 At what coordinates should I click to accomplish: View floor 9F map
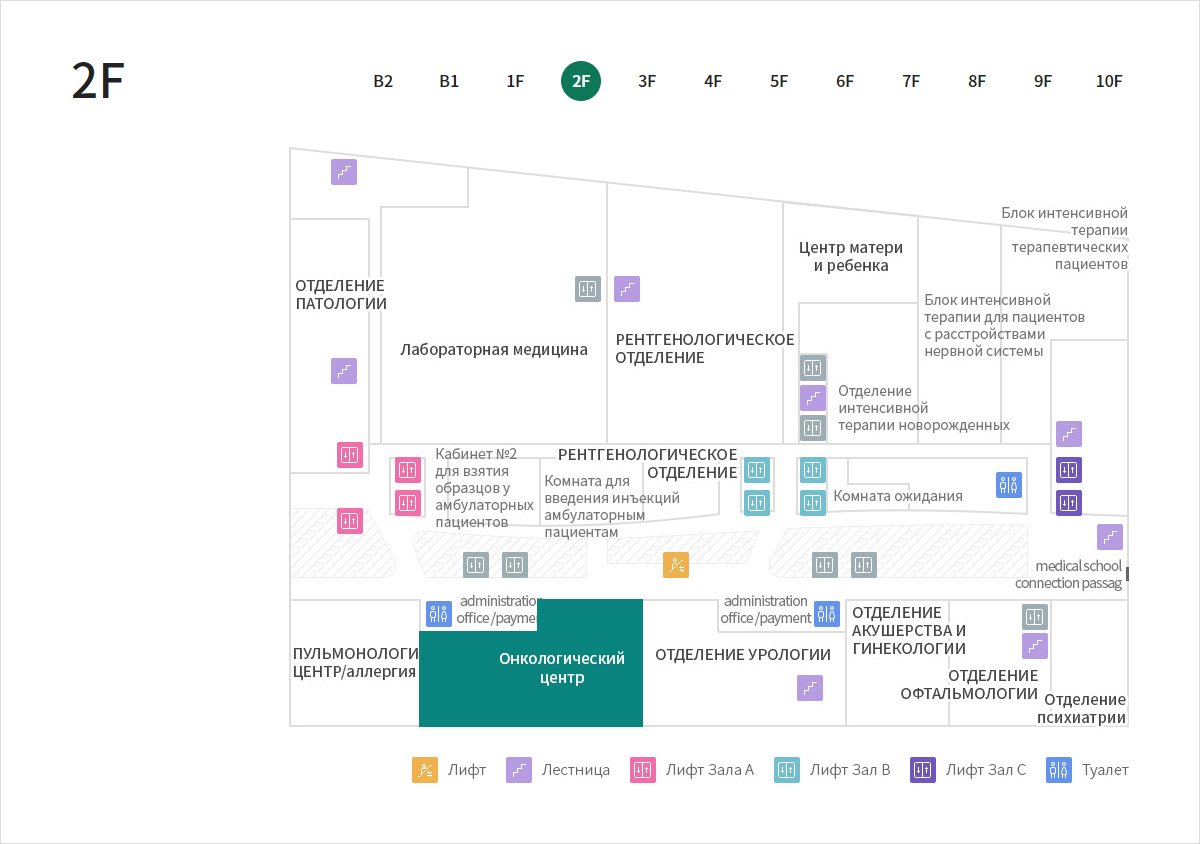1043,81
